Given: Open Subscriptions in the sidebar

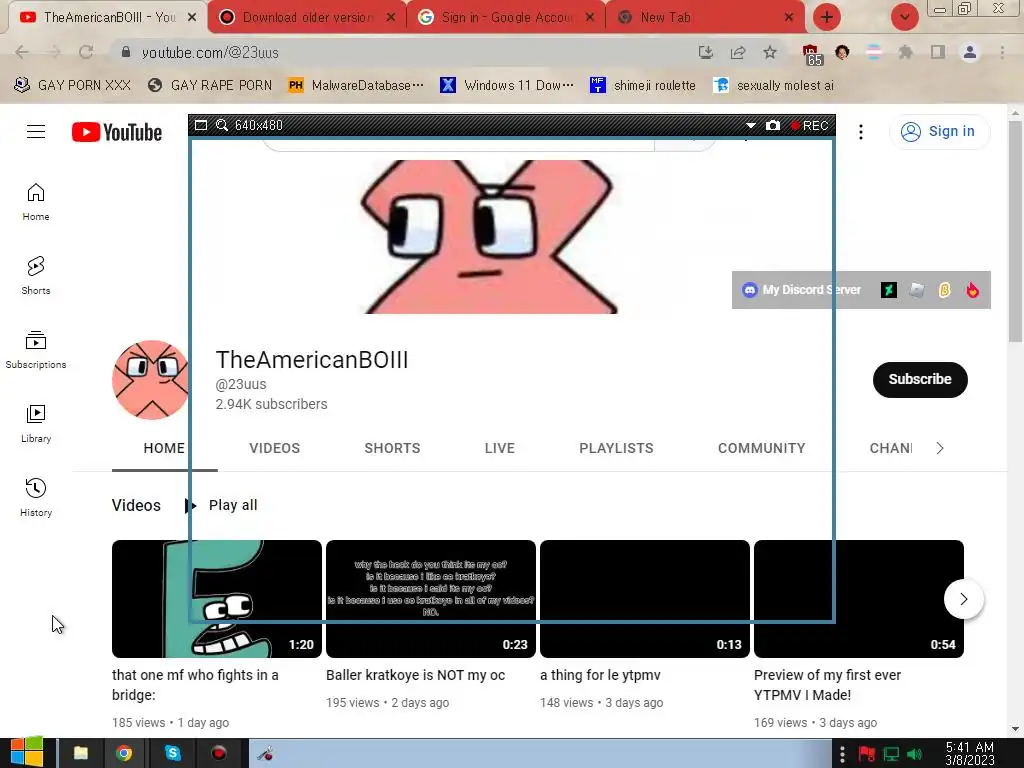Looking at the screenshot, I should point(36,350).
